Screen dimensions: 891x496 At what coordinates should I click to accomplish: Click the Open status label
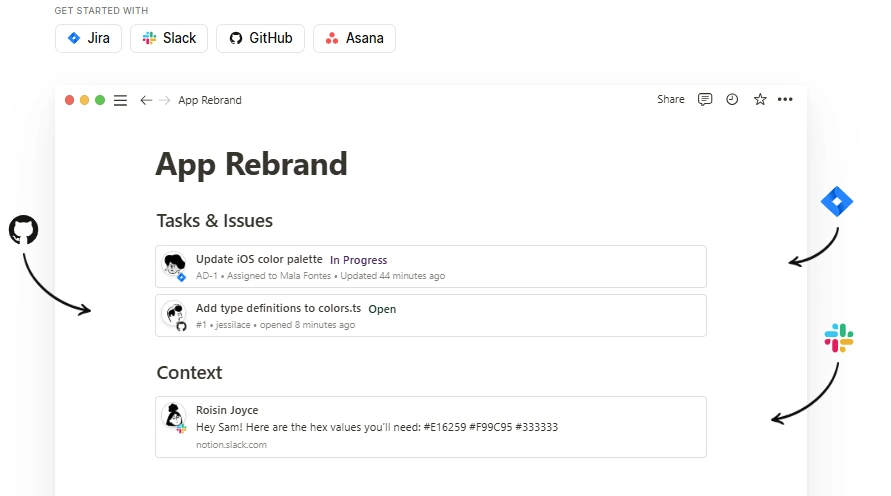pyautogui.click(x=382, y=309)
